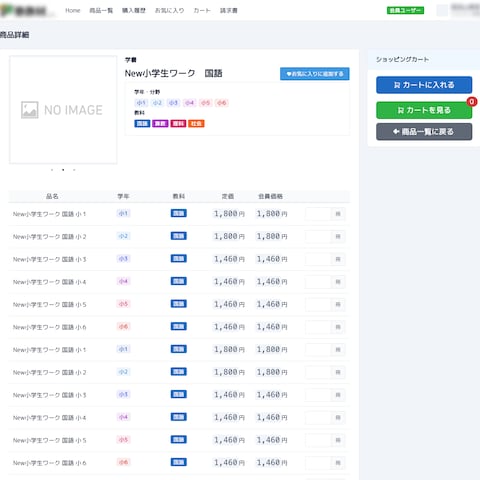Screen dimensions: 480x480
Task: Click the green 会員ユーザー badge
Action: tap(405, 10)
